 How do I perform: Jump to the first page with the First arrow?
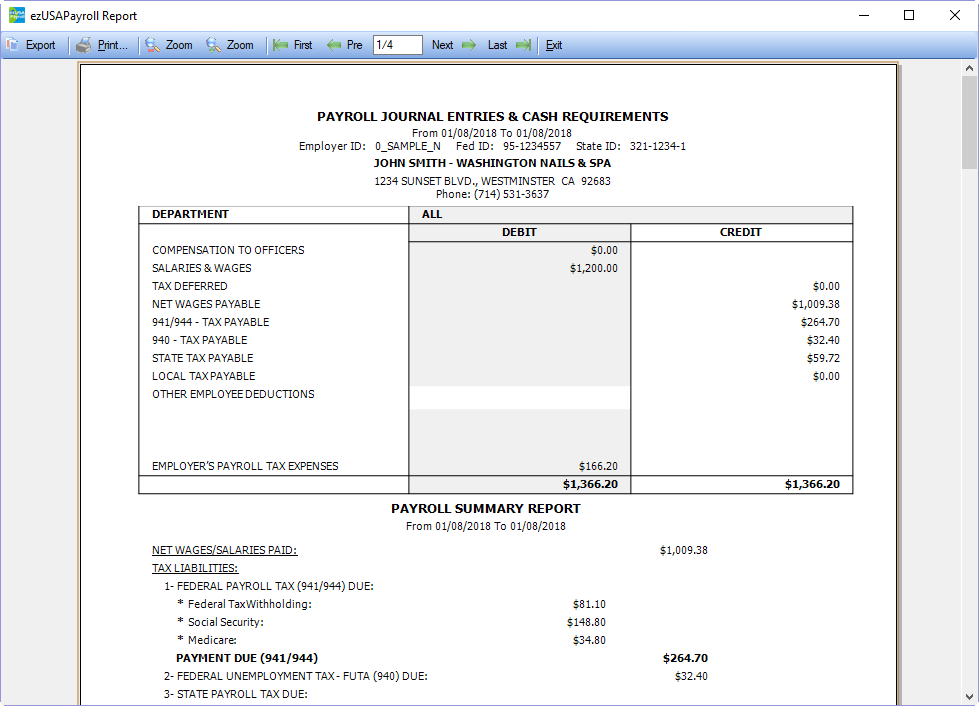(281, 45)
